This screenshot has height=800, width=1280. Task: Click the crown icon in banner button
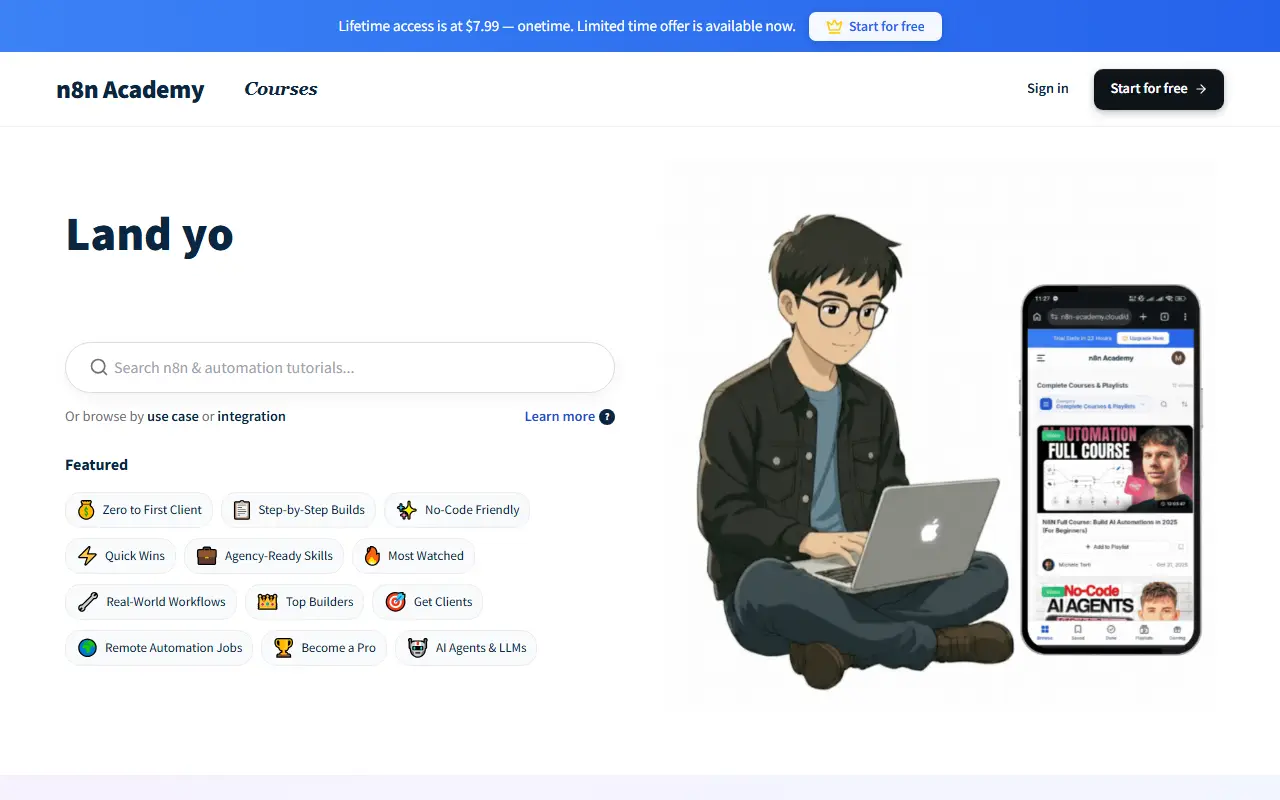[x=834, y=27]
